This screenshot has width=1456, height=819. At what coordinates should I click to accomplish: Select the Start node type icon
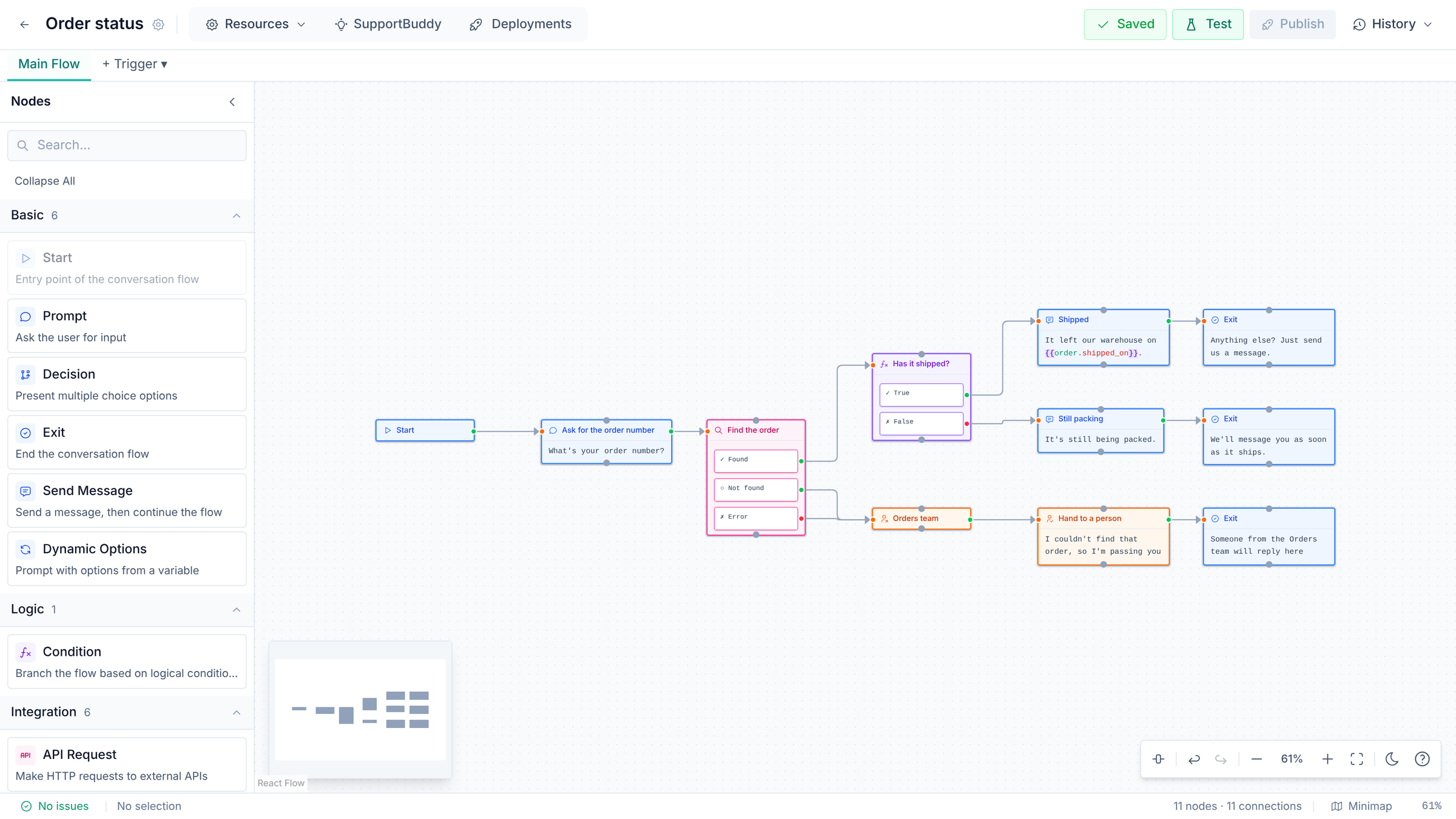[25, 258]
